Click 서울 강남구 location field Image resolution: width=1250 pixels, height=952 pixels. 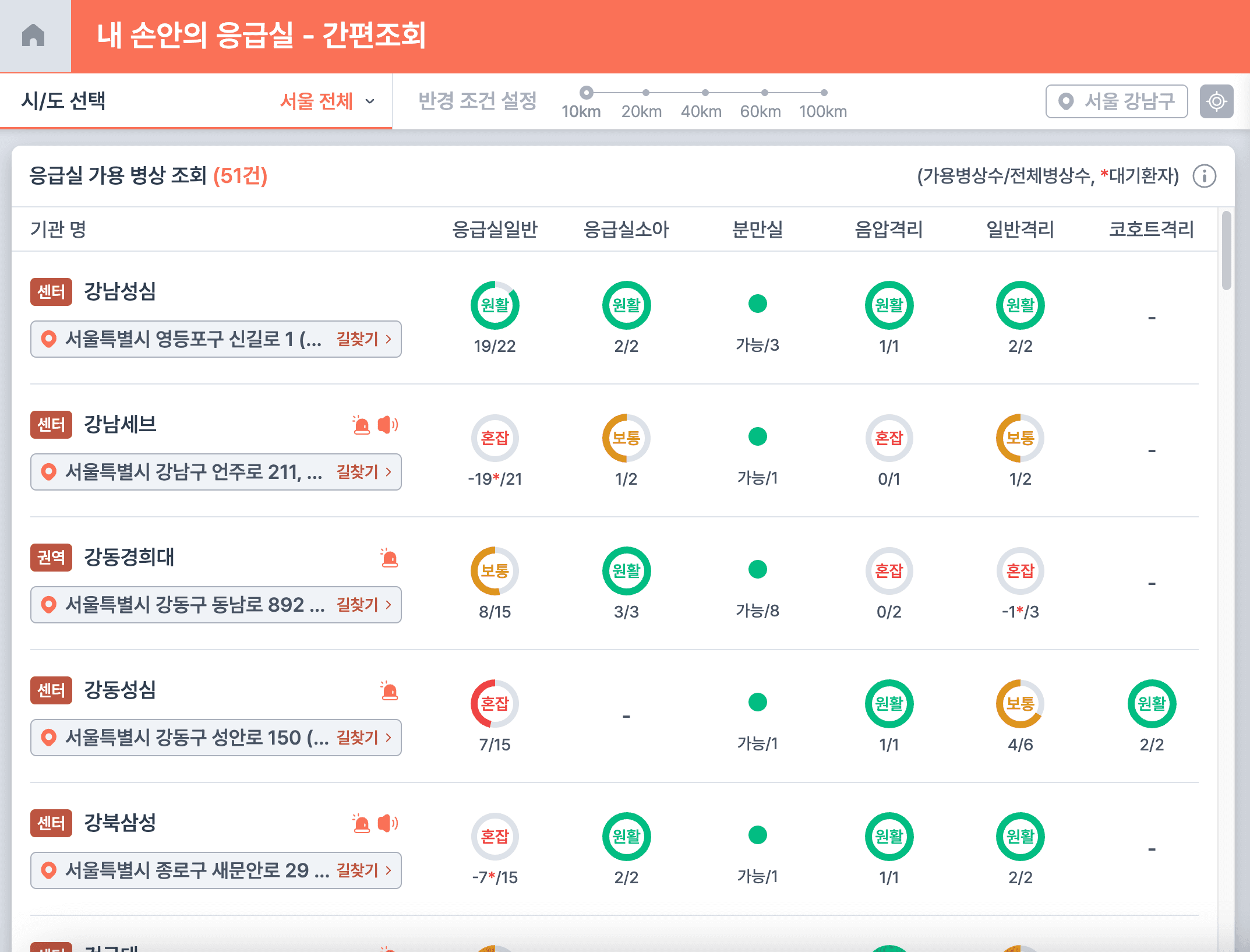pos(1116,101)
